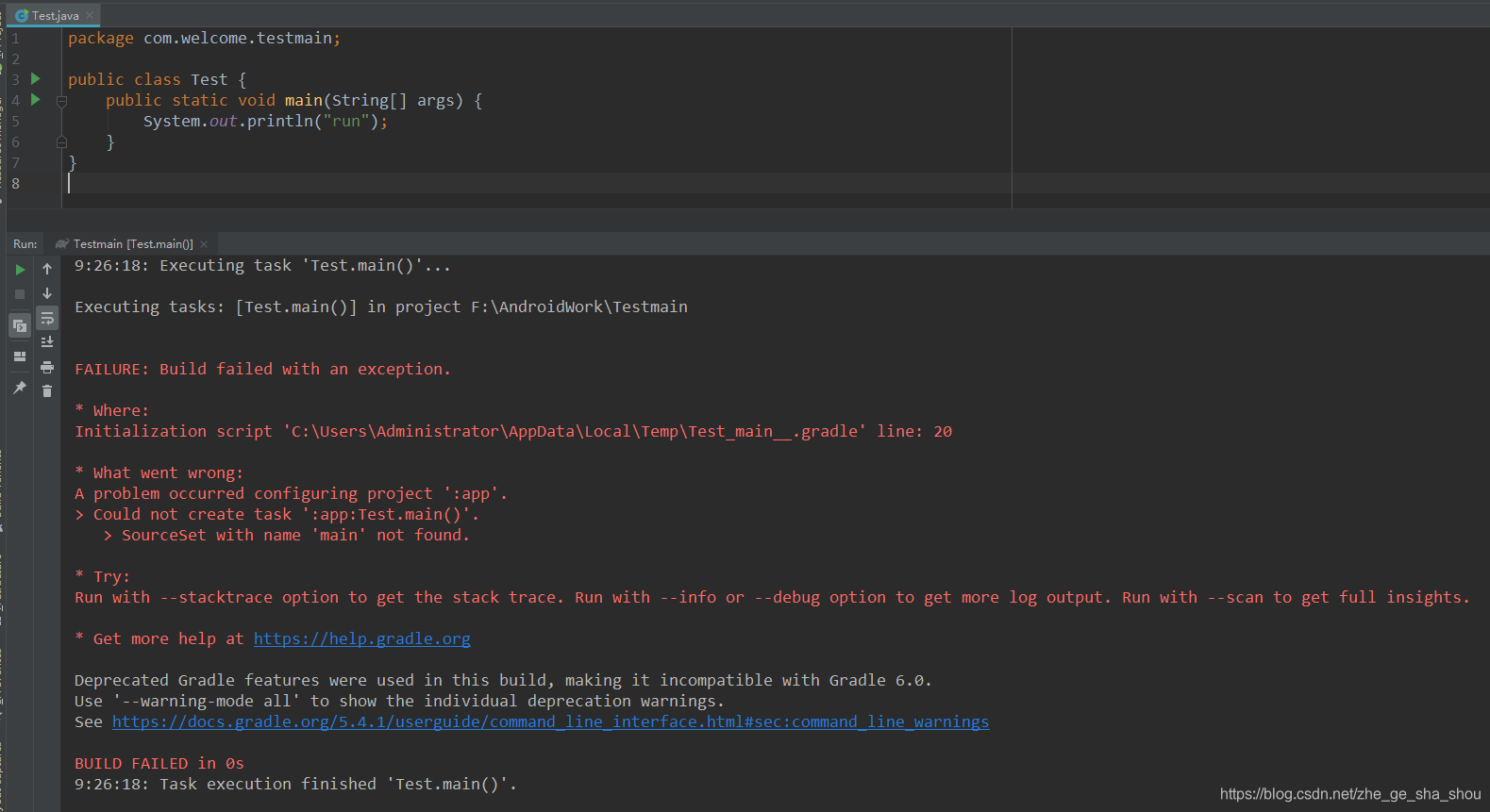This screenshot has width=1490, height=812.
Task: Click the grey stop process icon
Action: [20, 294]
